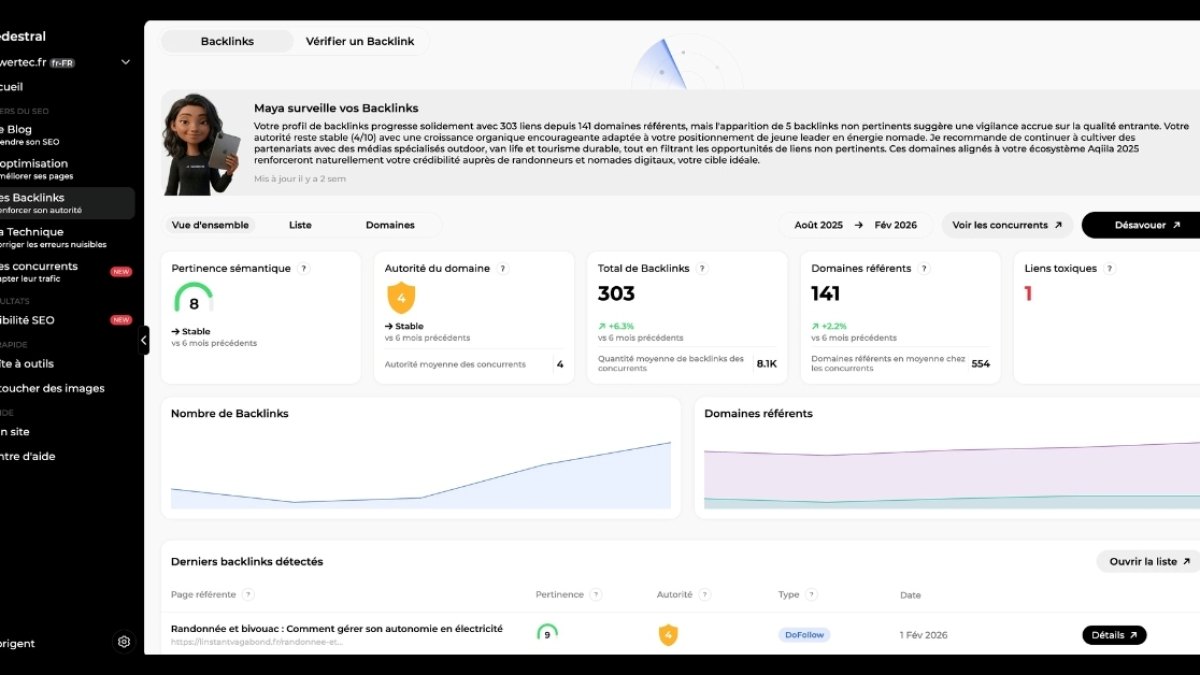Click the red toxic links count 1
The image size is (1200, 675).
click(1028, 294)
